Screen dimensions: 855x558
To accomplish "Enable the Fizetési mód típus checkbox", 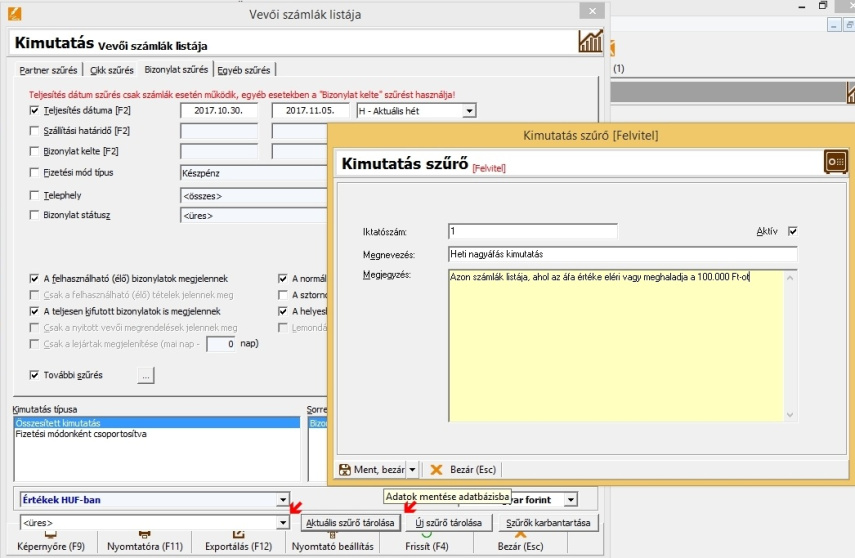I will (x=35, y=172).
